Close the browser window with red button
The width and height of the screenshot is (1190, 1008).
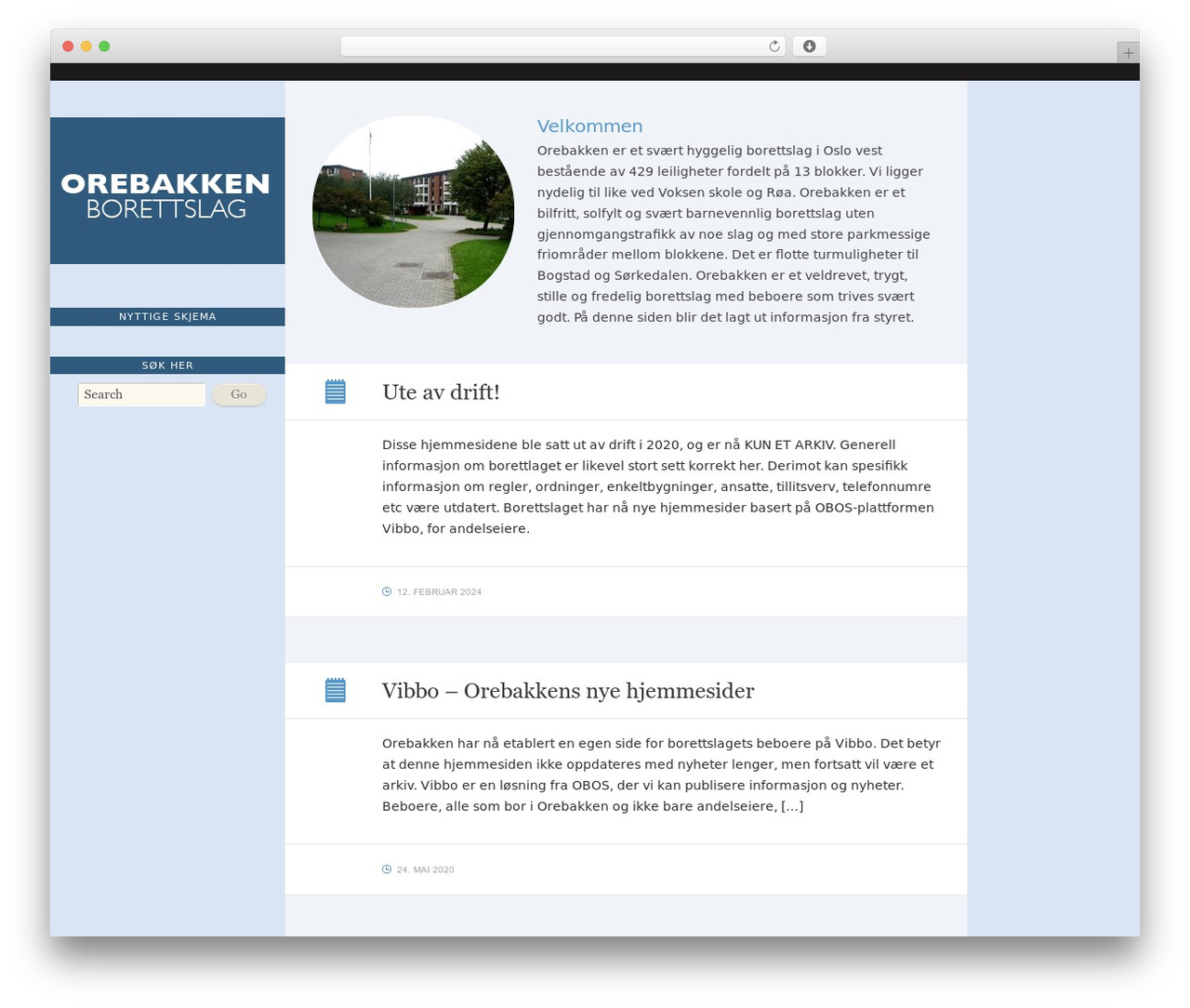(x=68, y=46)
